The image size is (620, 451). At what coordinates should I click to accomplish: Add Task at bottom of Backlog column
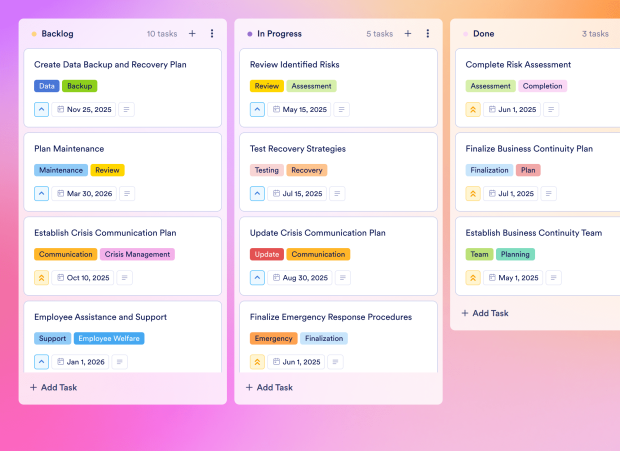(x=53, y=387)
